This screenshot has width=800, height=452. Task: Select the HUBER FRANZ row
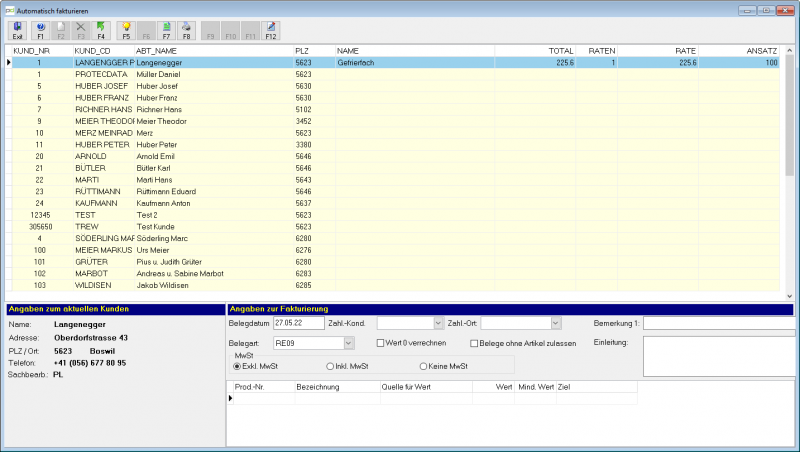(x=395, y=98)
